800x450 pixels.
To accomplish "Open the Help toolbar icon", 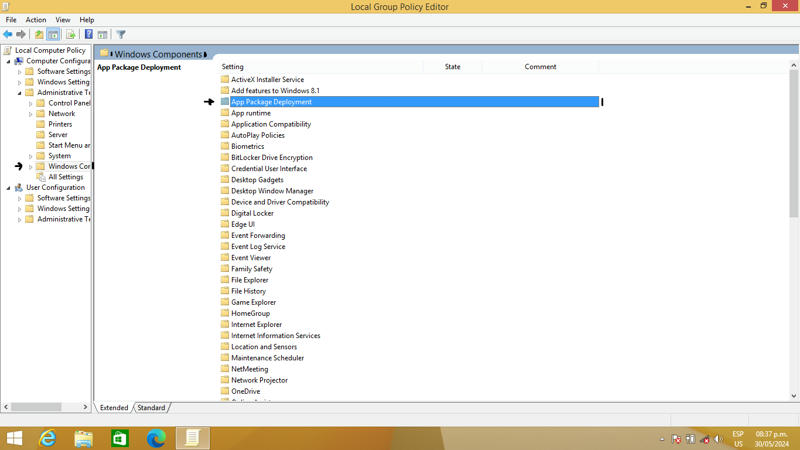I will (89, 34).
